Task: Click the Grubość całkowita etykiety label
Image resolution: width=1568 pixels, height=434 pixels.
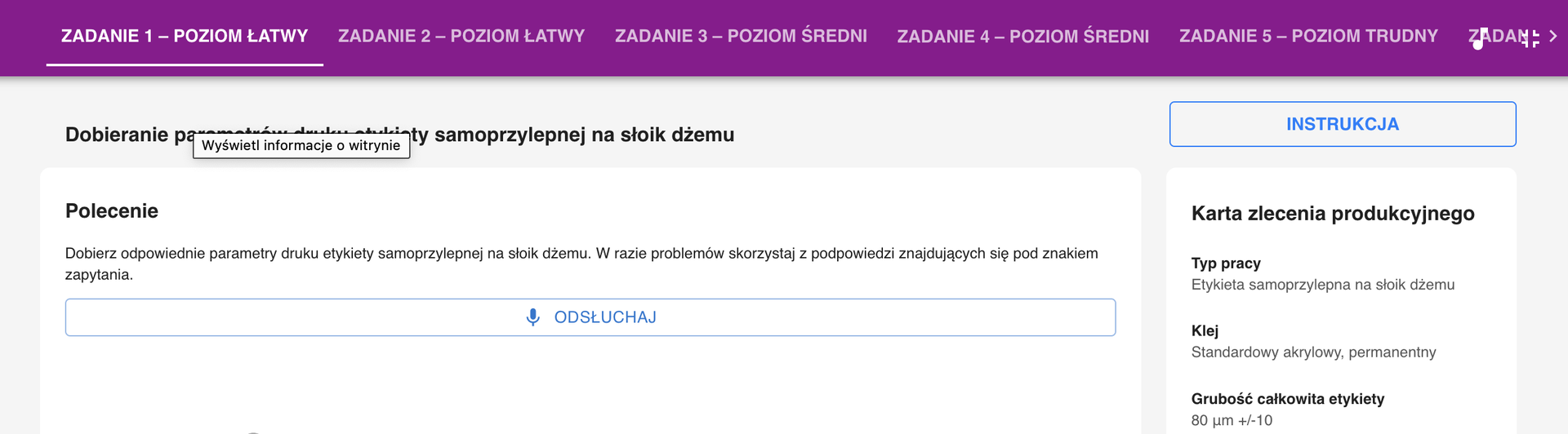Action: tap(1287, 399)
